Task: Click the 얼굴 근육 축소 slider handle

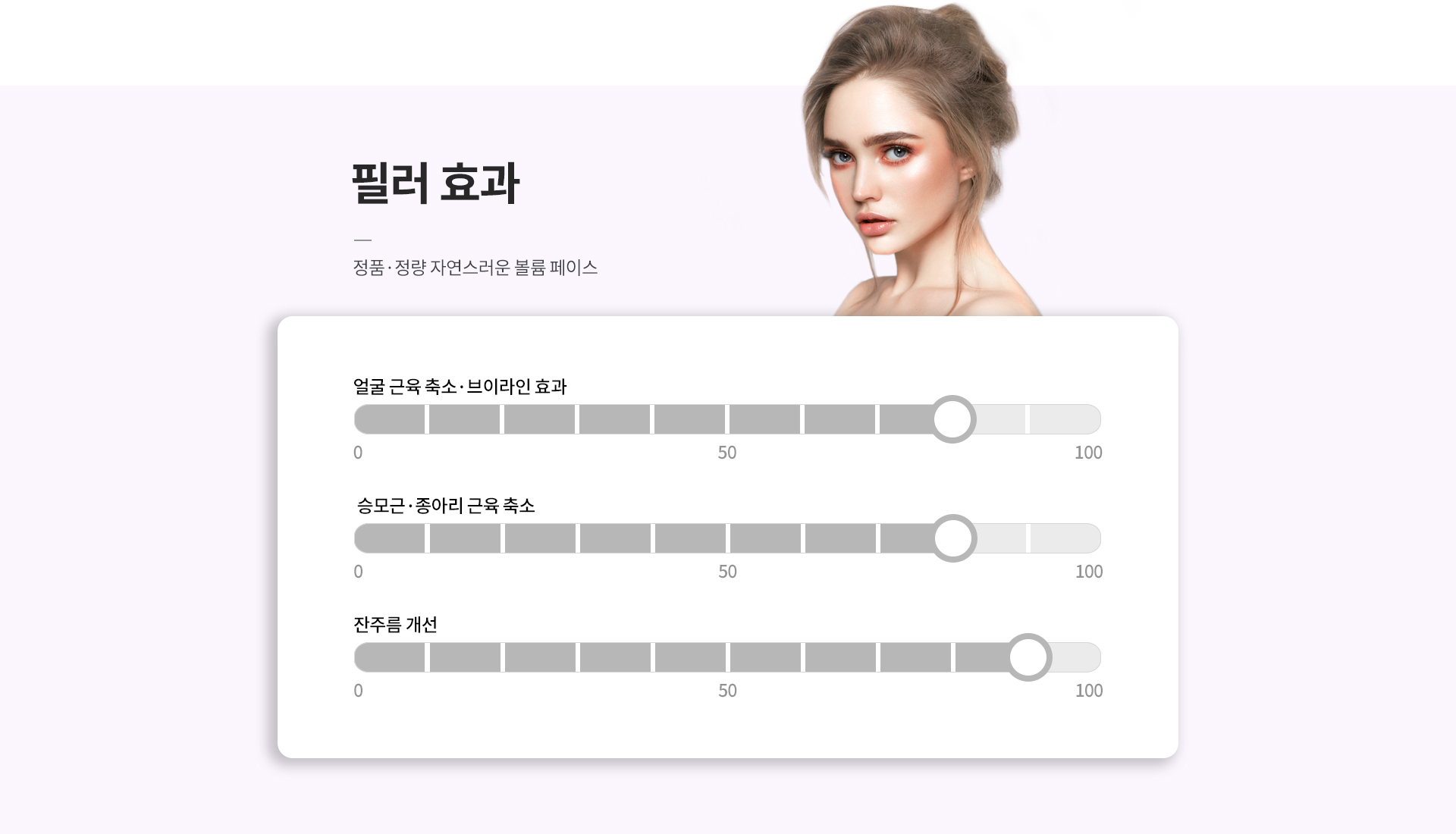Action: 952,419
